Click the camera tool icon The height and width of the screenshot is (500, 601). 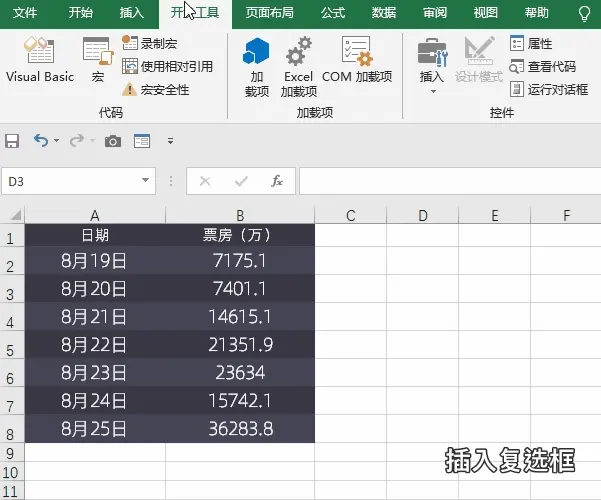click(113, 141)
